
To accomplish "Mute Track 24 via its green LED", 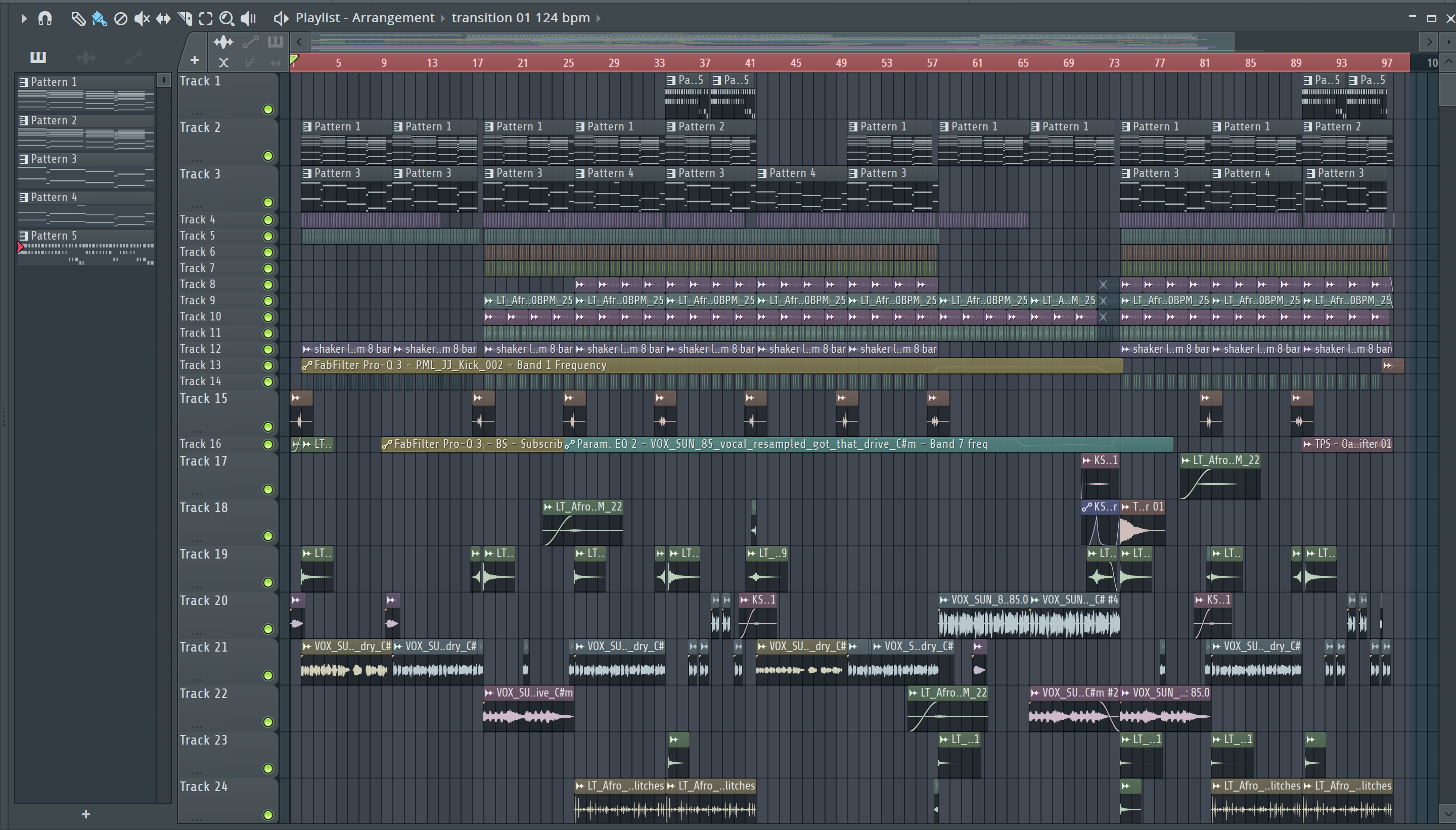I will [268, 815].
